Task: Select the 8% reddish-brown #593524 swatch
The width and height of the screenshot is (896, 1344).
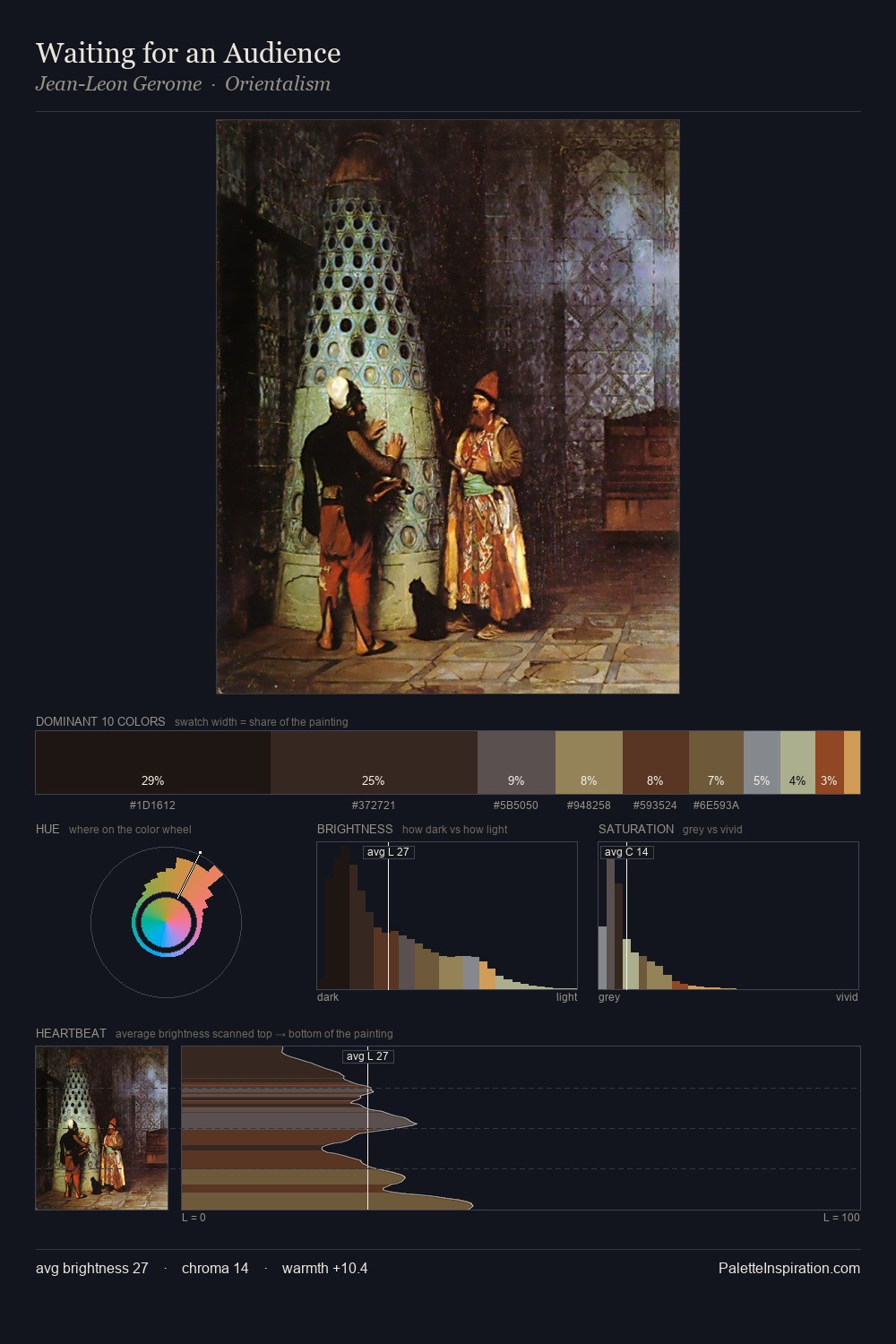Action: [656, 762]
